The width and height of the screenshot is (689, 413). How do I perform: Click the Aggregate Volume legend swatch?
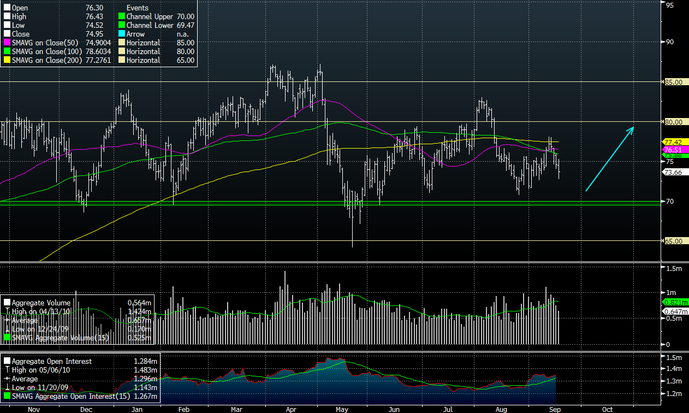(7, 303)
